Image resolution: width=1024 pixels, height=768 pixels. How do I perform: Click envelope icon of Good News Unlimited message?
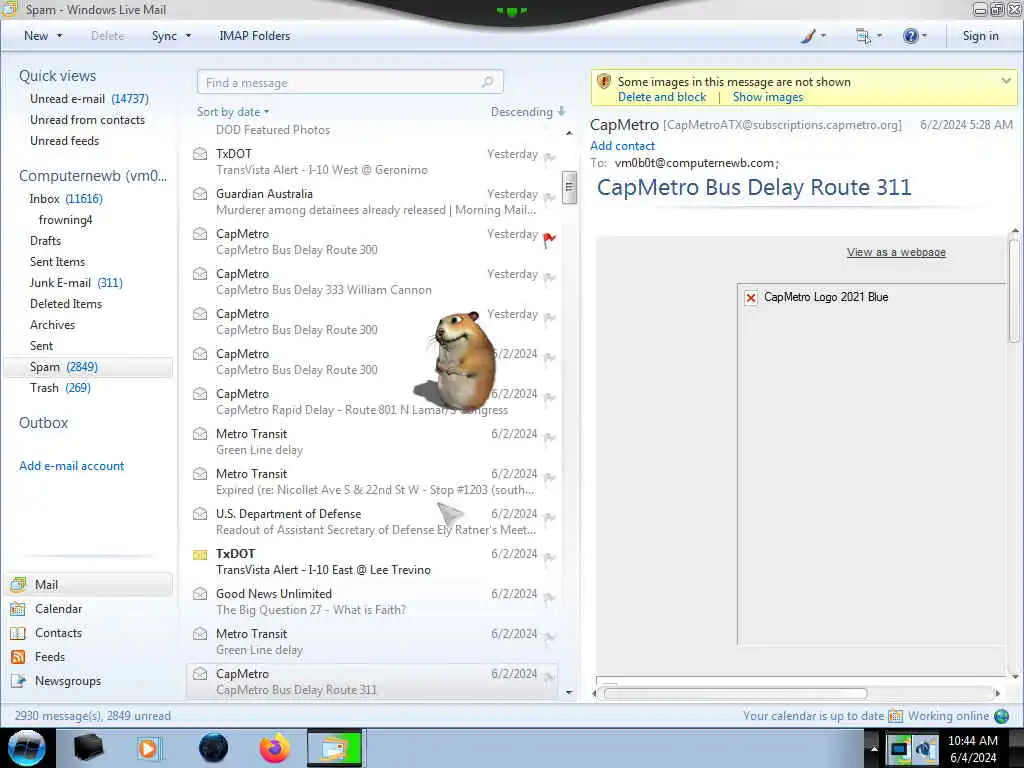pos(200,594)
